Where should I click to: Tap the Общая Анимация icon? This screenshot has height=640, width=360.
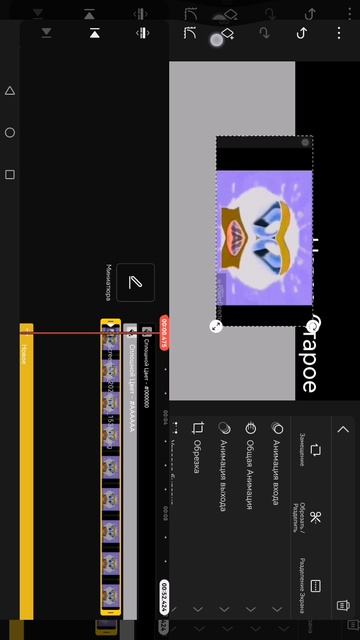coord(250,428)
